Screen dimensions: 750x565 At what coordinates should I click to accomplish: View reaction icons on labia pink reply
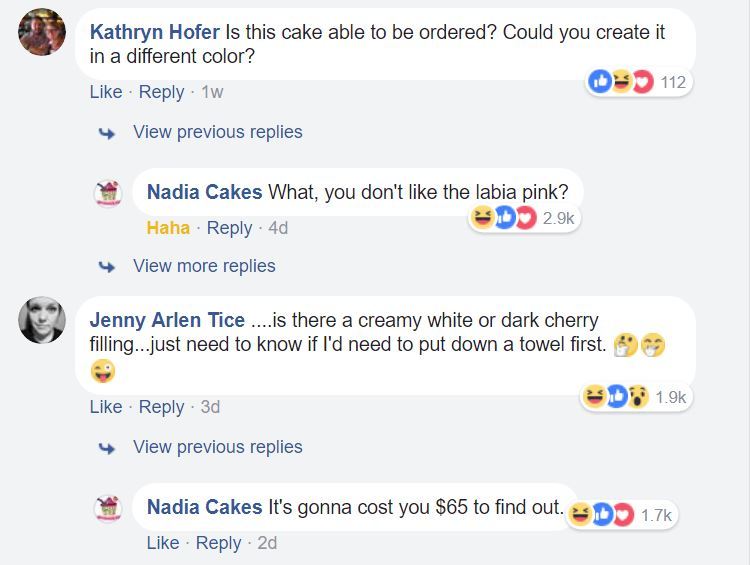tap(504, 217)
